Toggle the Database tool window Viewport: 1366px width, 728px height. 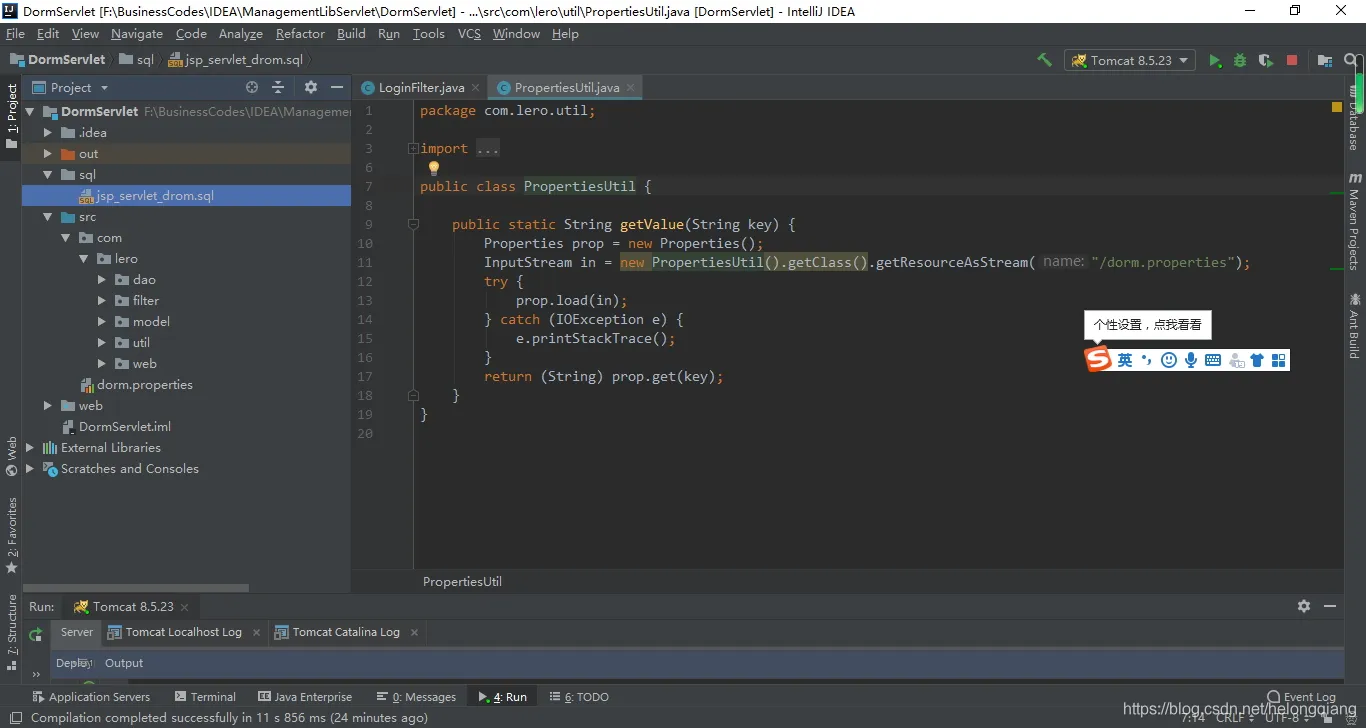click(x=1354, y=119)
